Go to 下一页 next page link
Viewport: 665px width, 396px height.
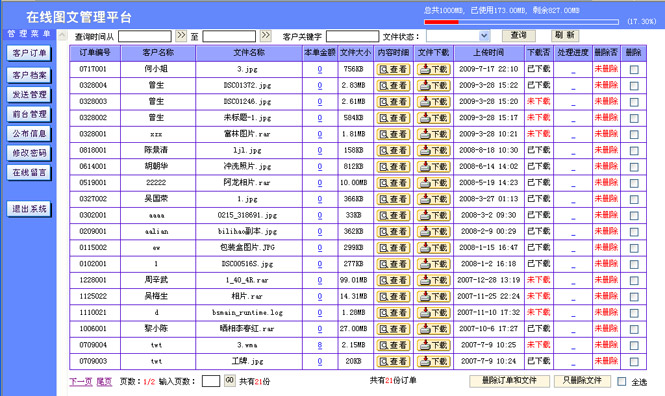point(81,382)
